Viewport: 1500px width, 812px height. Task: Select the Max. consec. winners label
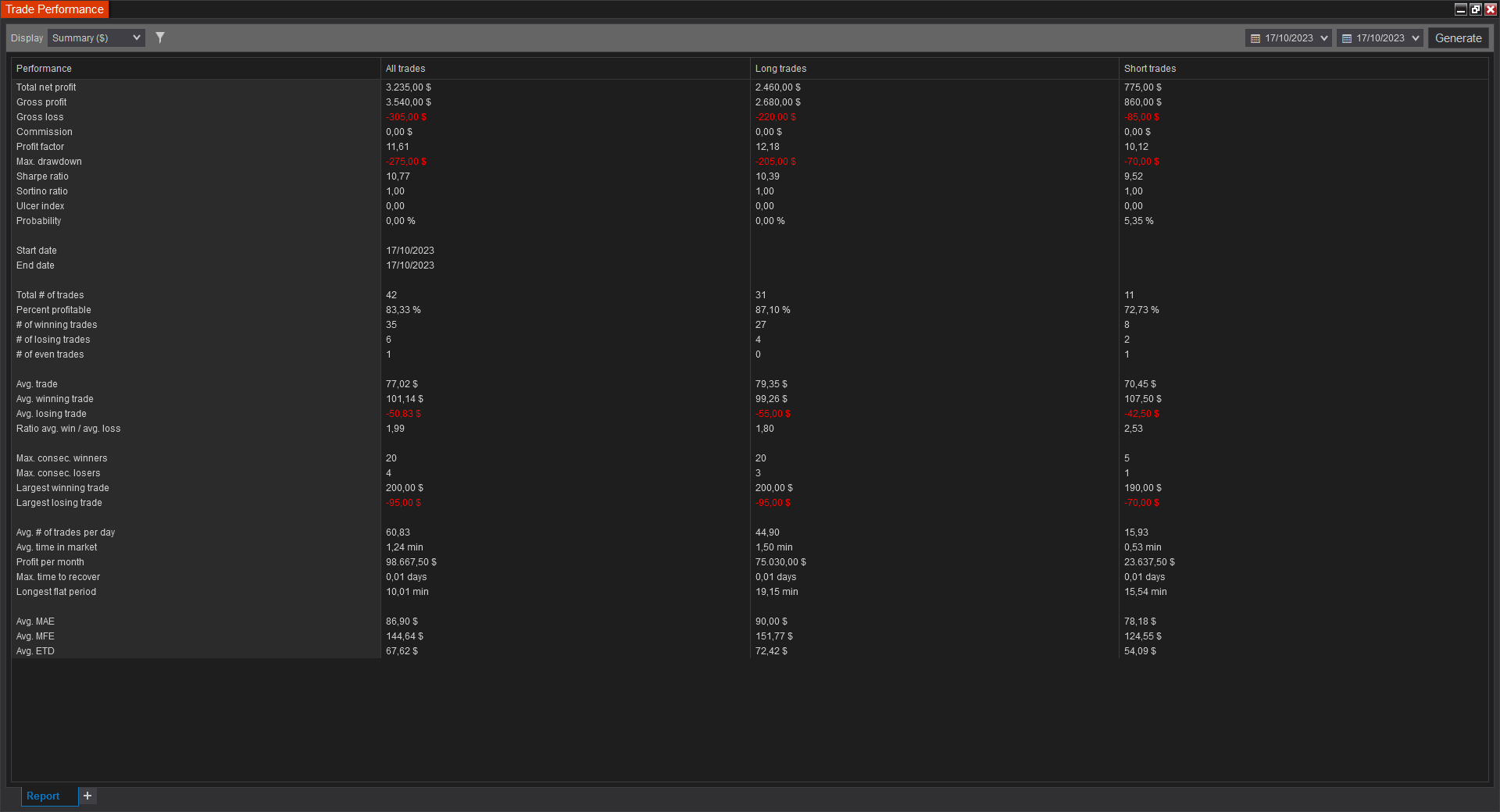(x=62, y=458)
